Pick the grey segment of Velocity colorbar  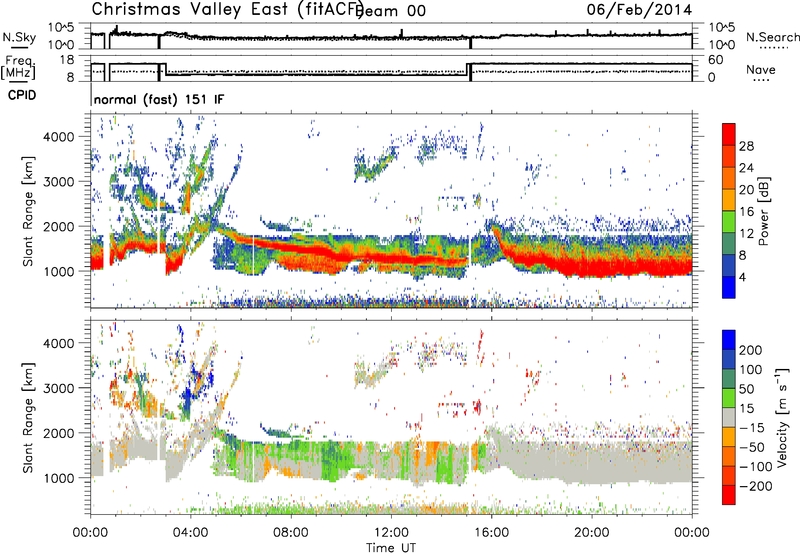pos(729,417)
